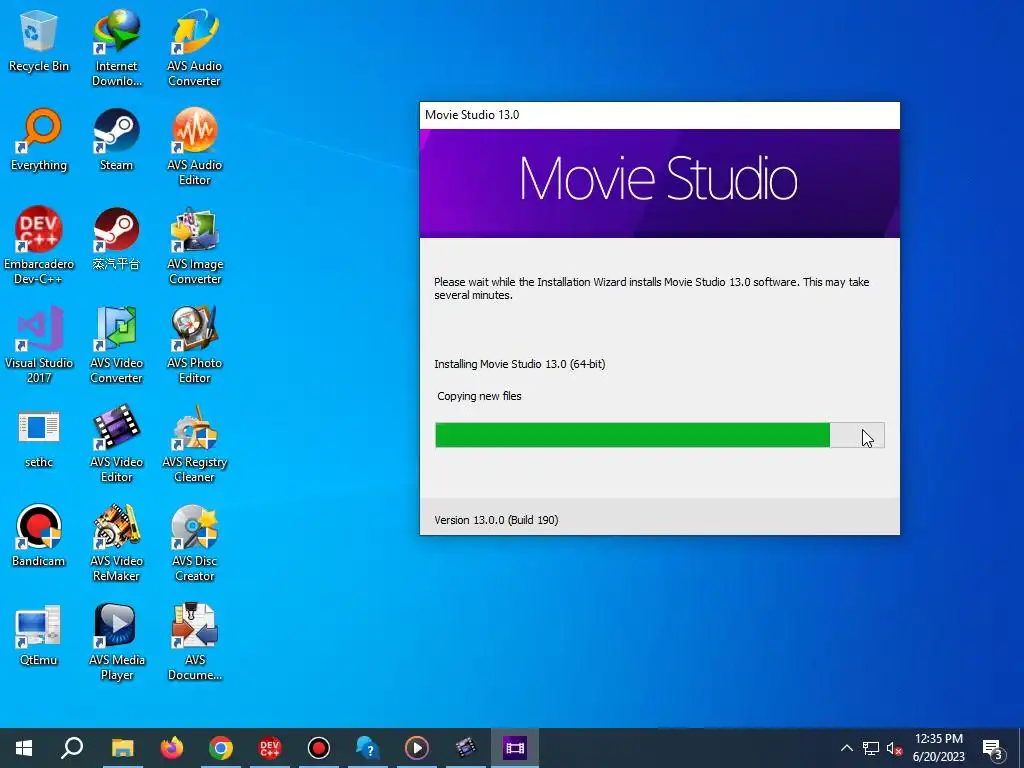Open the clock showing 12:35 PM
The width and height of the screenshot is (1024, 768).
[938, 748]
